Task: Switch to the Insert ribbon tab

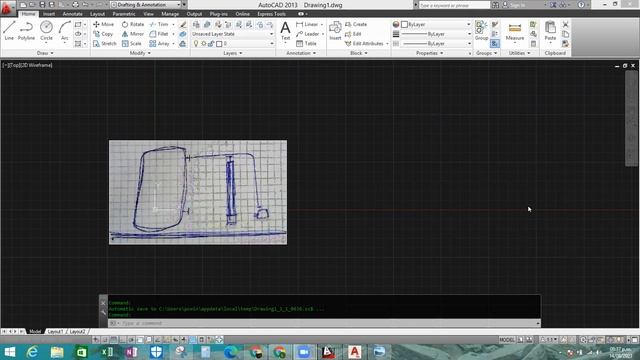Action: coord(49,14)
